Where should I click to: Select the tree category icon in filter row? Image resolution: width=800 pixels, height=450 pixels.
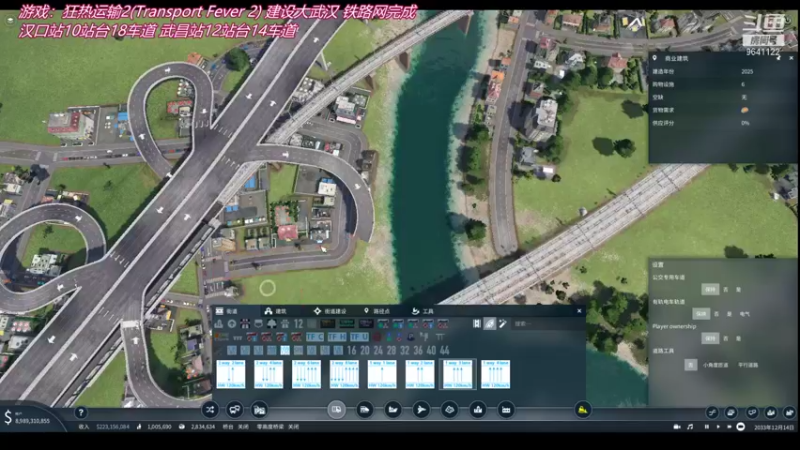(x=272, y=323)
